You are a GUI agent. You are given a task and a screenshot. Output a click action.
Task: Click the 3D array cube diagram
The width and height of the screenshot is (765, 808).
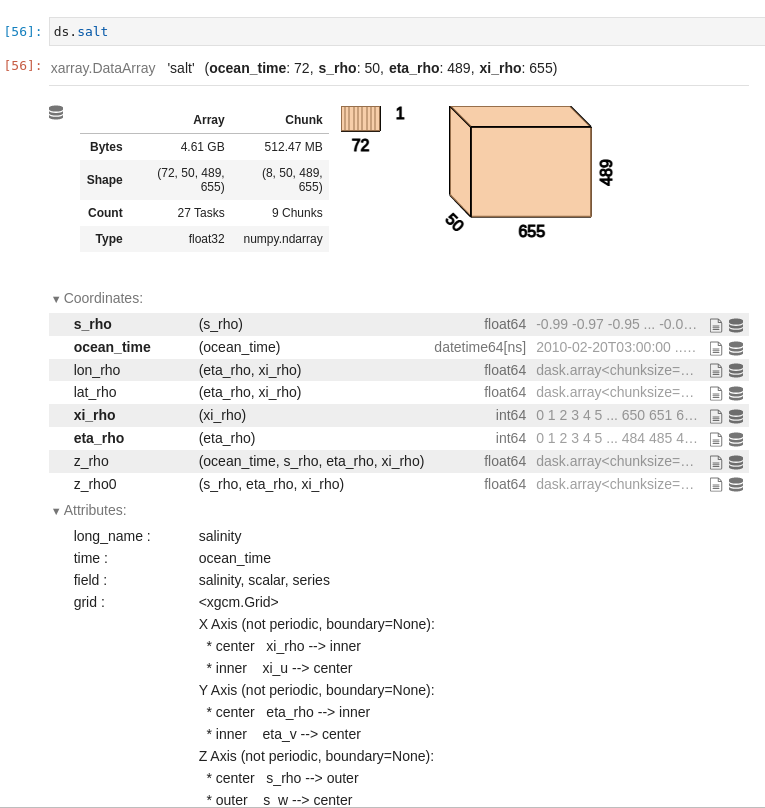click(x=520, y=162)
